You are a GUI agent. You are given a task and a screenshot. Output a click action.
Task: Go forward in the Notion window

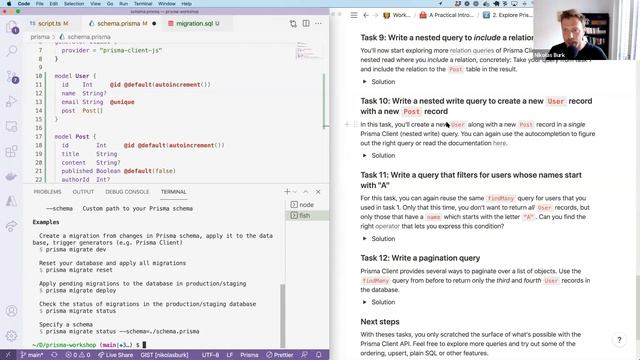[x=376, y=15]
